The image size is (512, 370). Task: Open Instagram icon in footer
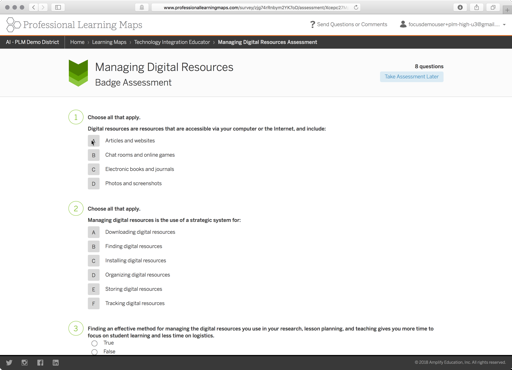24,363
